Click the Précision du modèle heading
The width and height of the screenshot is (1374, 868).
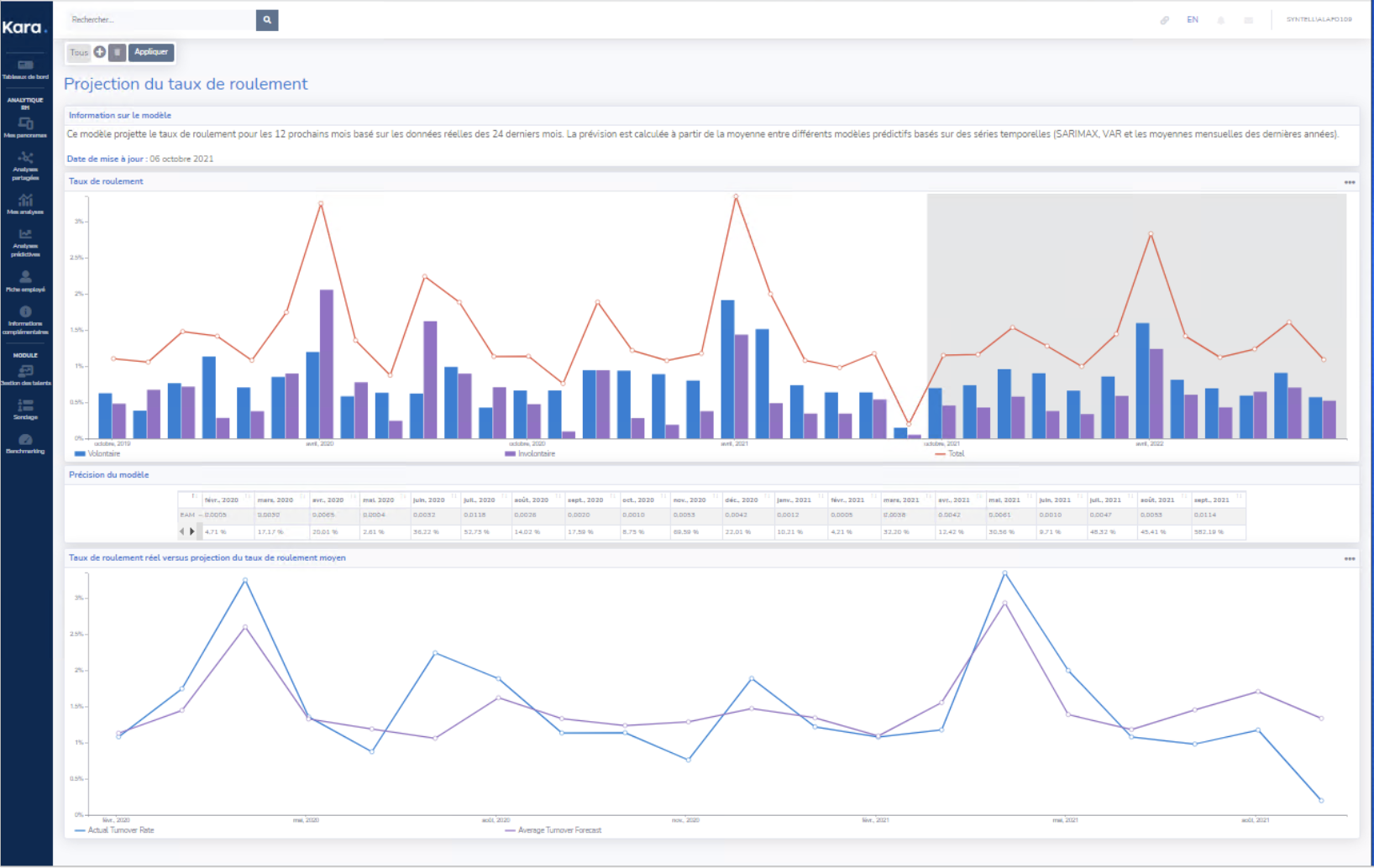(108, 475)
